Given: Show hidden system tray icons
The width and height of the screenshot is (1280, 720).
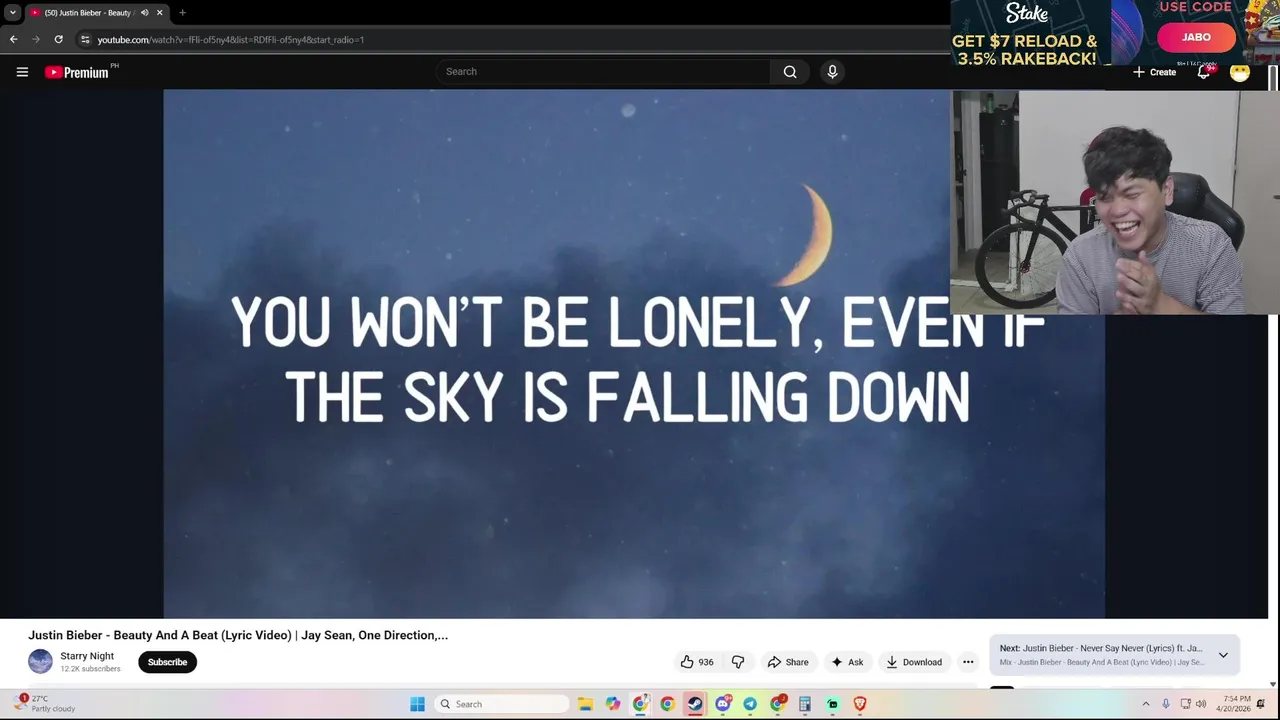Looking at the screenshot, I should coord(1145,704).
